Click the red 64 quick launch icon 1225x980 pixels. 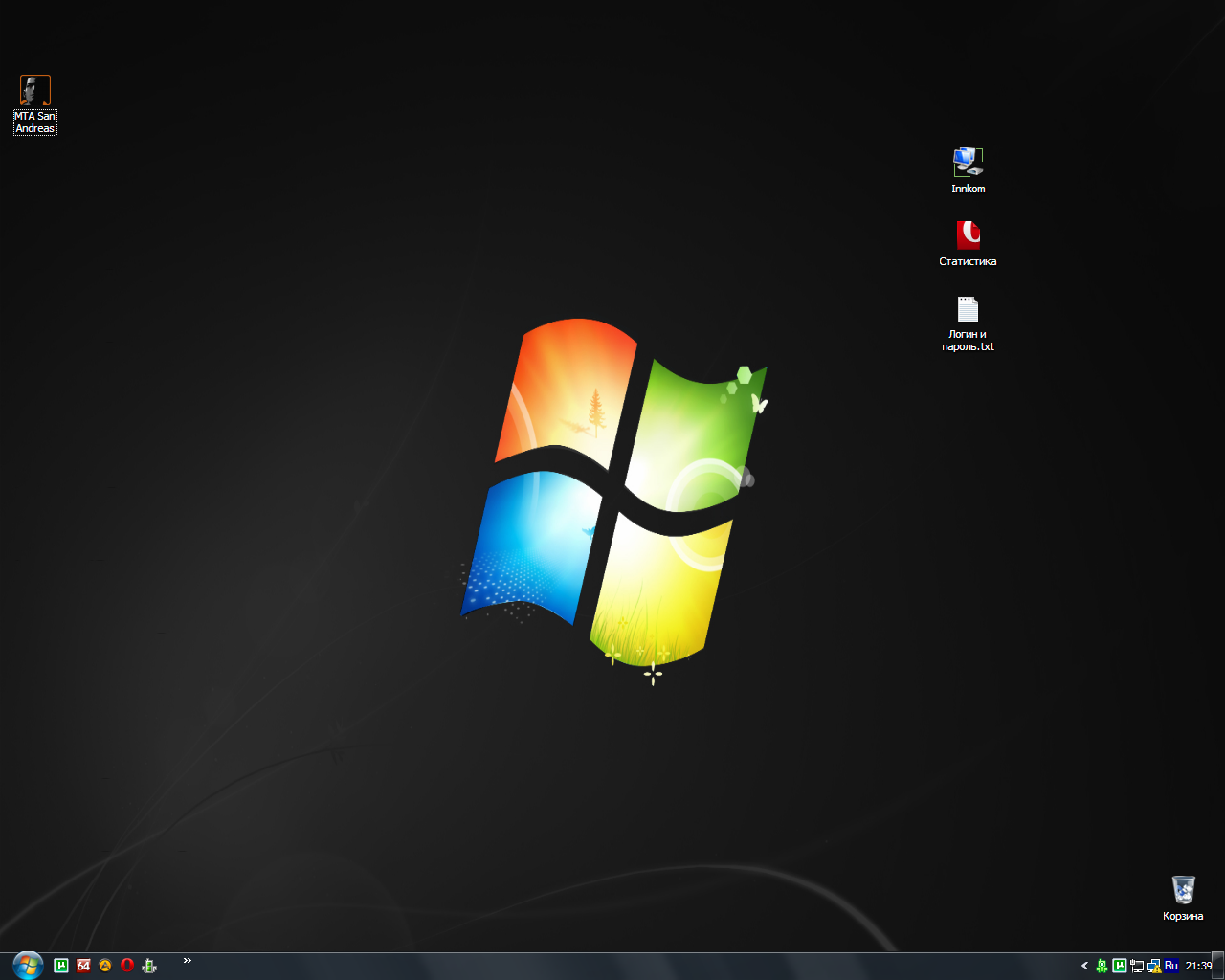[x=83, y=966]
